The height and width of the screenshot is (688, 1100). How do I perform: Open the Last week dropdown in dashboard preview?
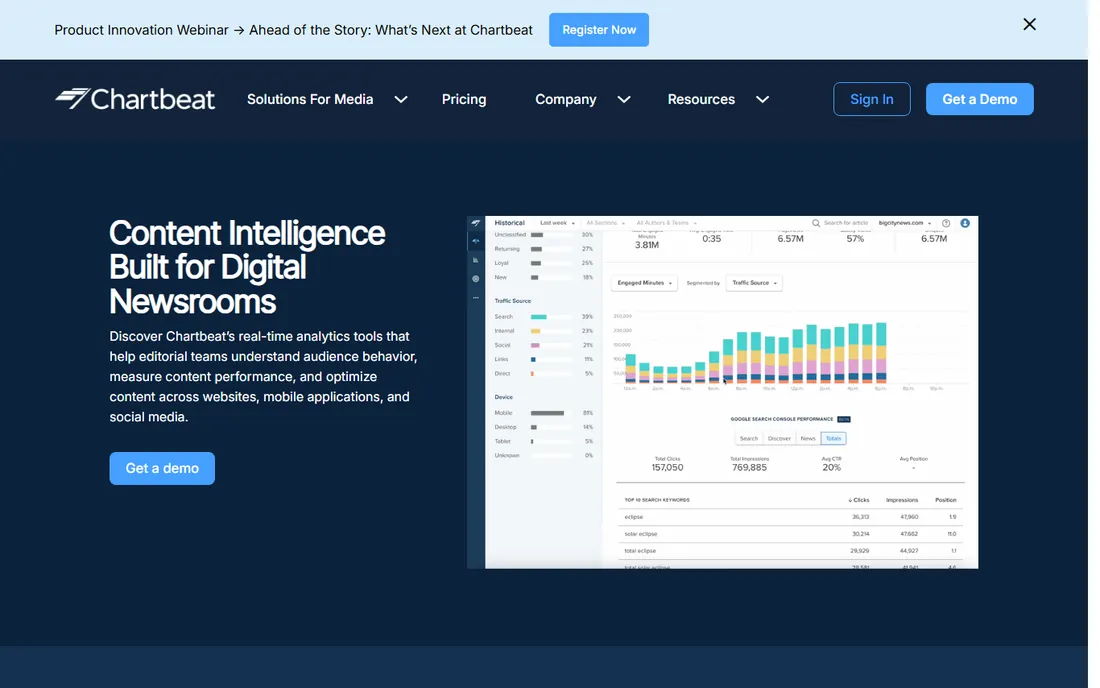tap(557, 223)
